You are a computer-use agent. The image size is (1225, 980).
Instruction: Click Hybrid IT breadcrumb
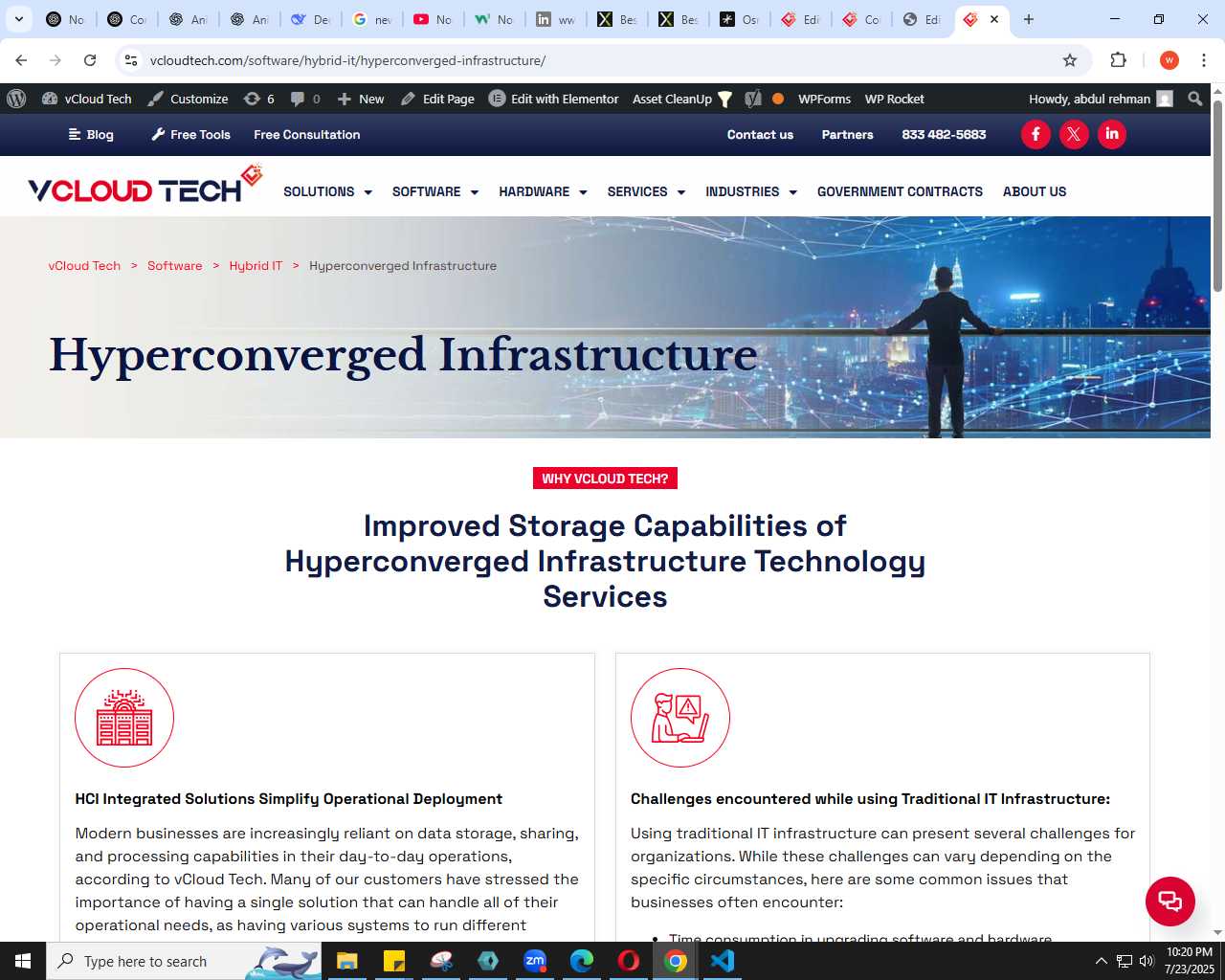click(256, 266)
